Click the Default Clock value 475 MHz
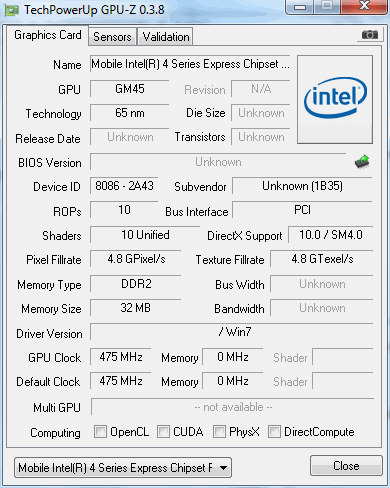Image resolution: width=390 pixels, height=488 pixels. pyautogui.click(x=121, y=381)
